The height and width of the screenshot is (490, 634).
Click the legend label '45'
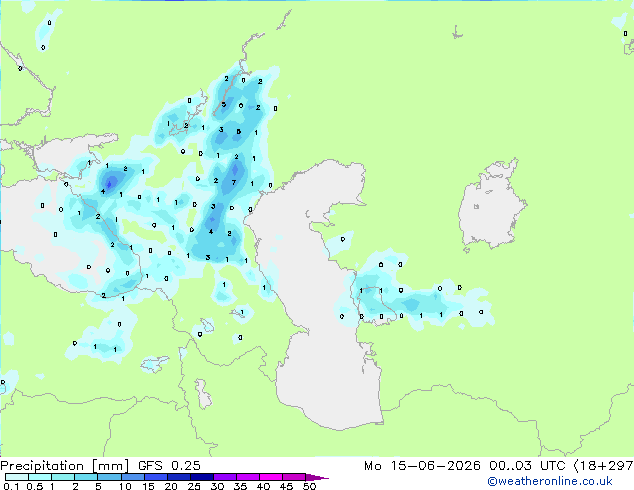point(286,486)
